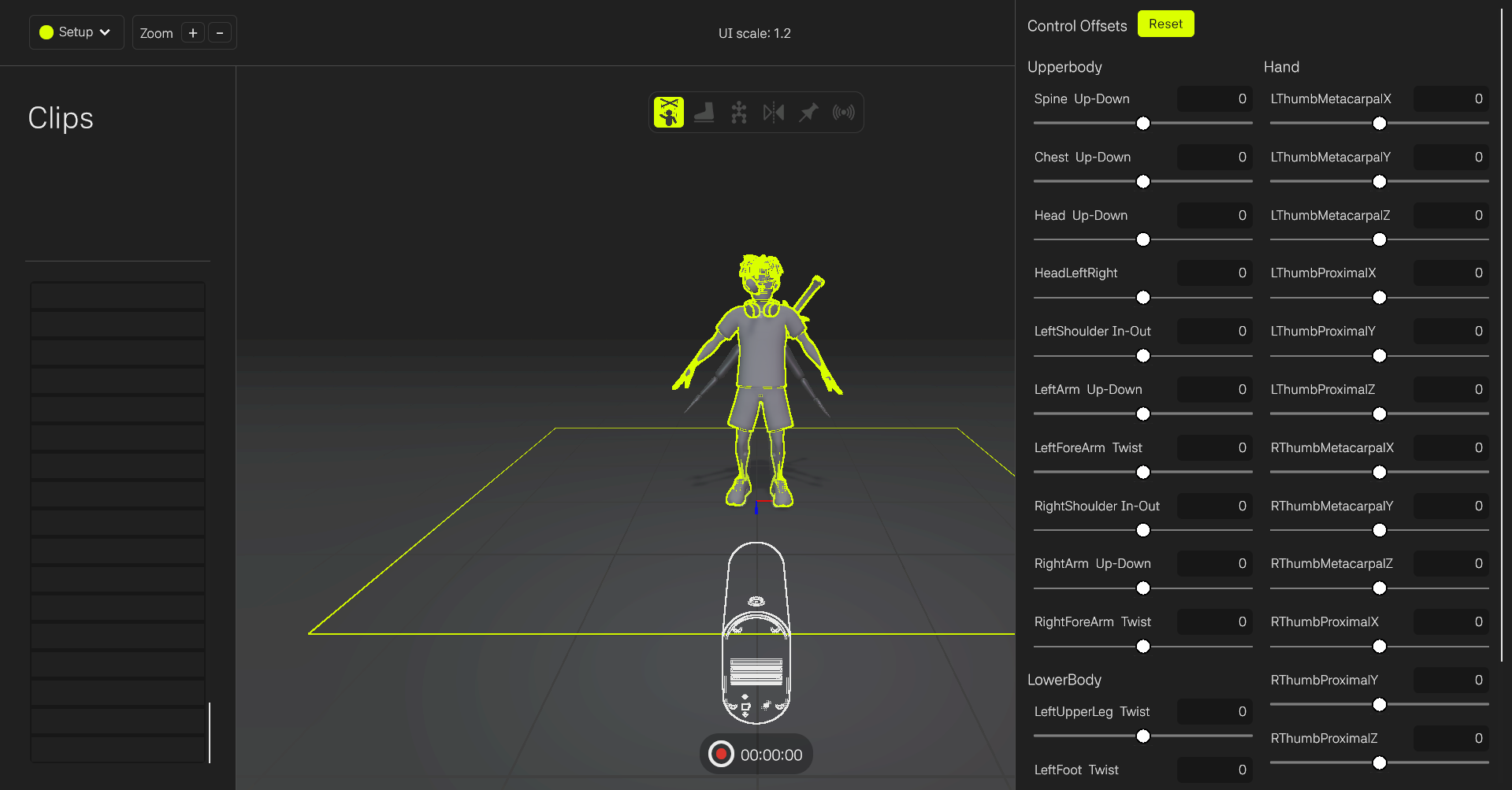Click the LeftUpperLeg Twist slider handle

tap(1143, 736)
